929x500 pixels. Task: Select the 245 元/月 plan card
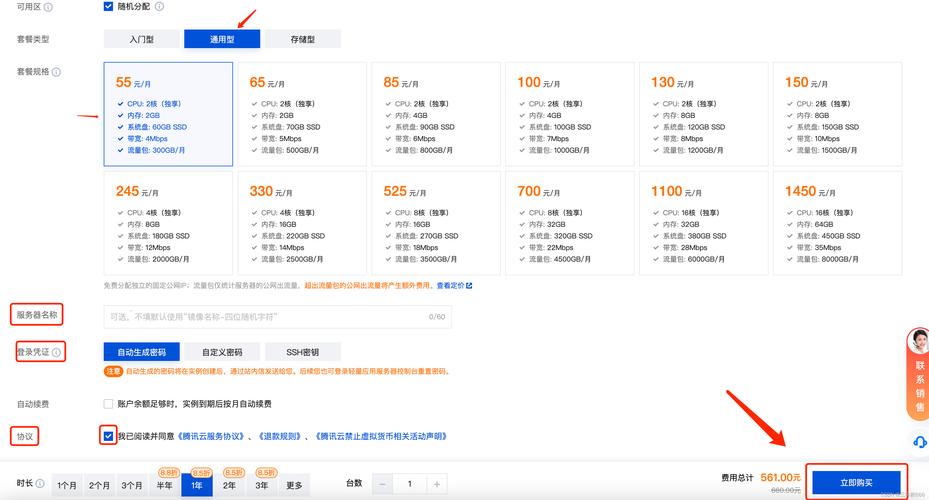pyautogui.click(x=168, y=223)
